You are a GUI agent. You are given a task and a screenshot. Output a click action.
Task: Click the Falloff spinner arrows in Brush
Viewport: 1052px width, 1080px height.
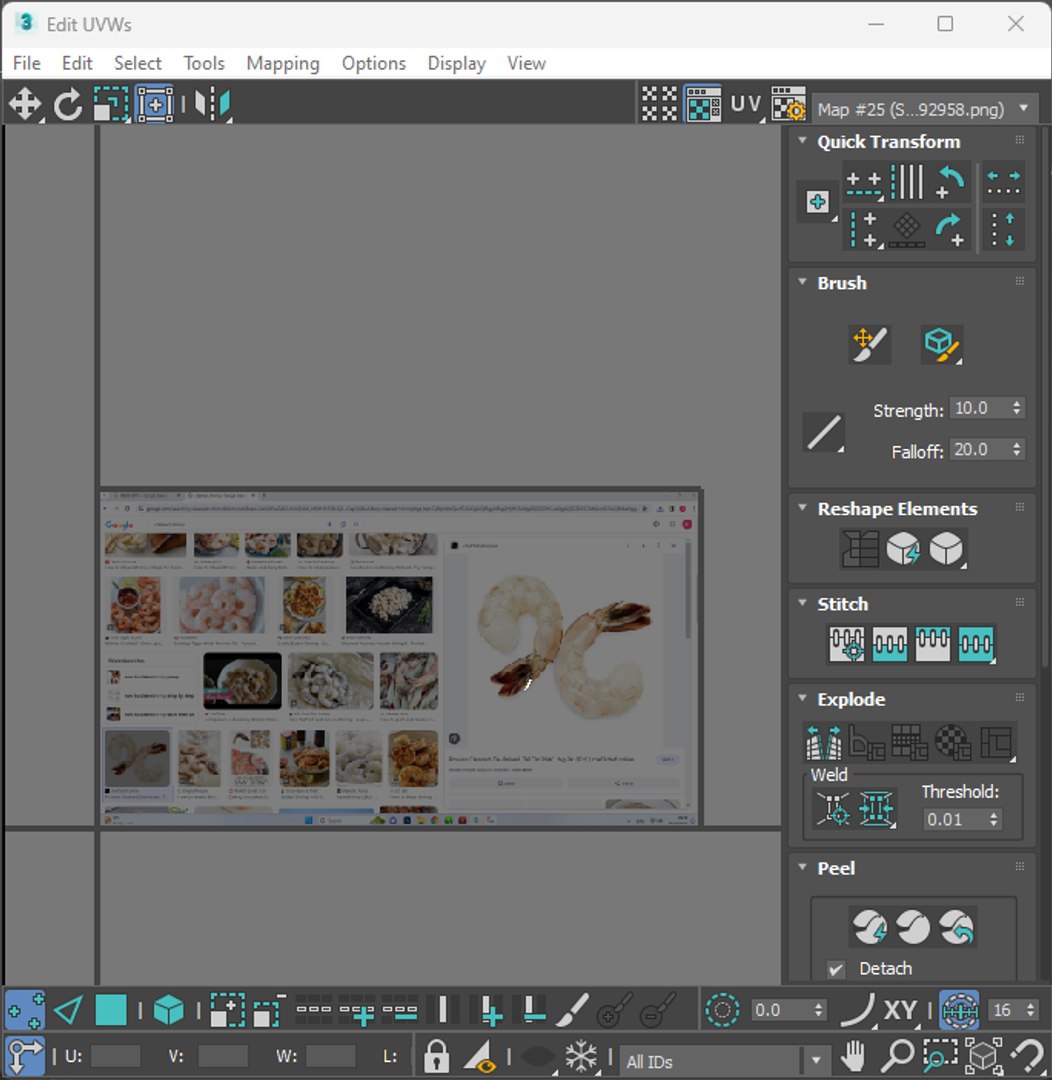click(x=1017, y=449)
